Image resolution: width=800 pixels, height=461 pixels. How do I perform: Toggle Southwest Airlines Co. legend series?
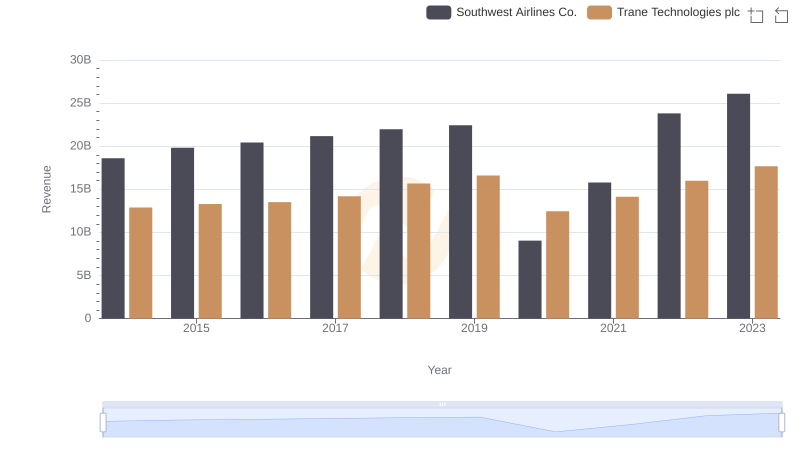[x=502, y=12]
